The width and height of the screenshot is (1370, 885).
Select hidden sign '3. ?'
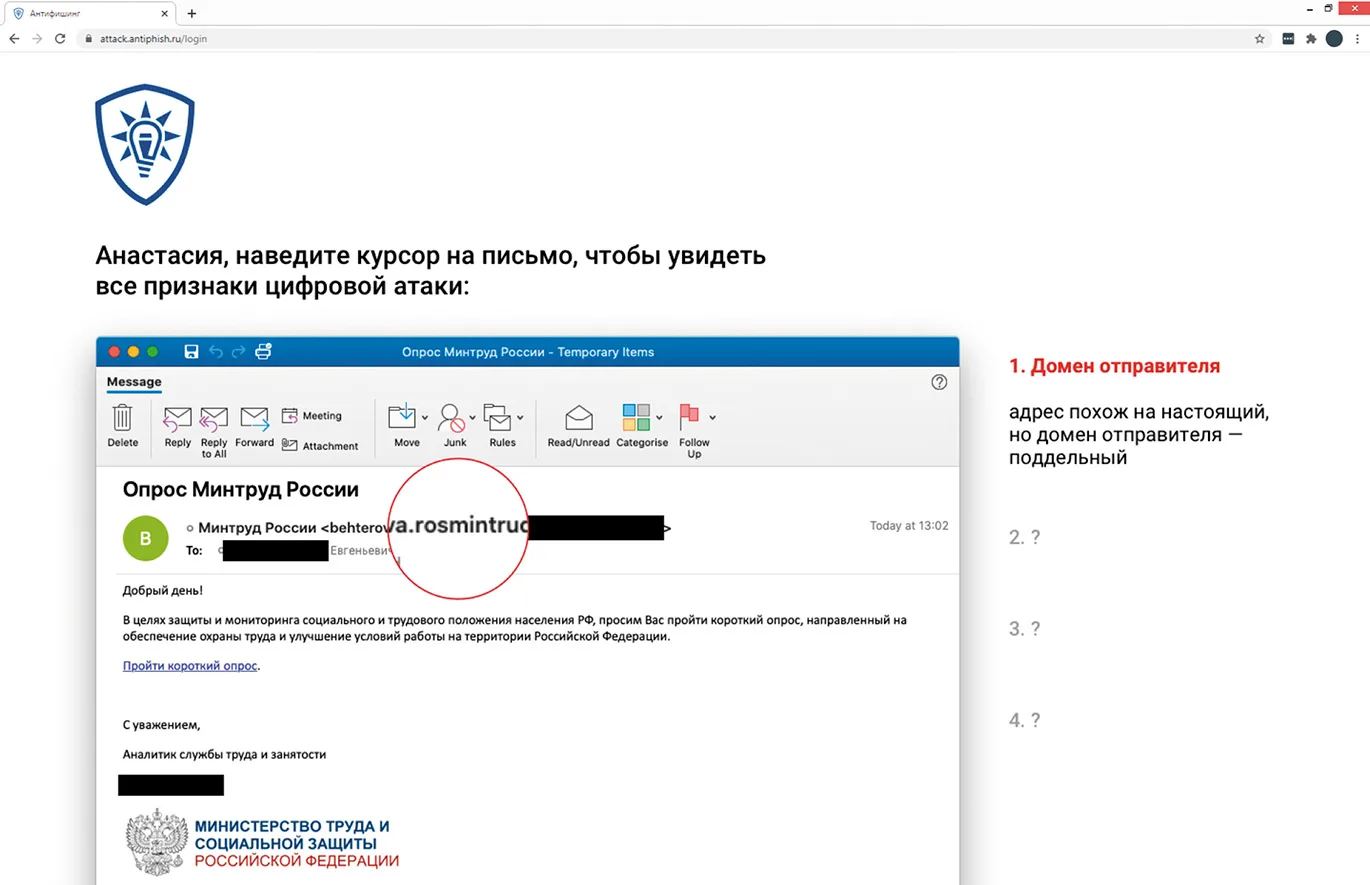tap(1024, 629)
